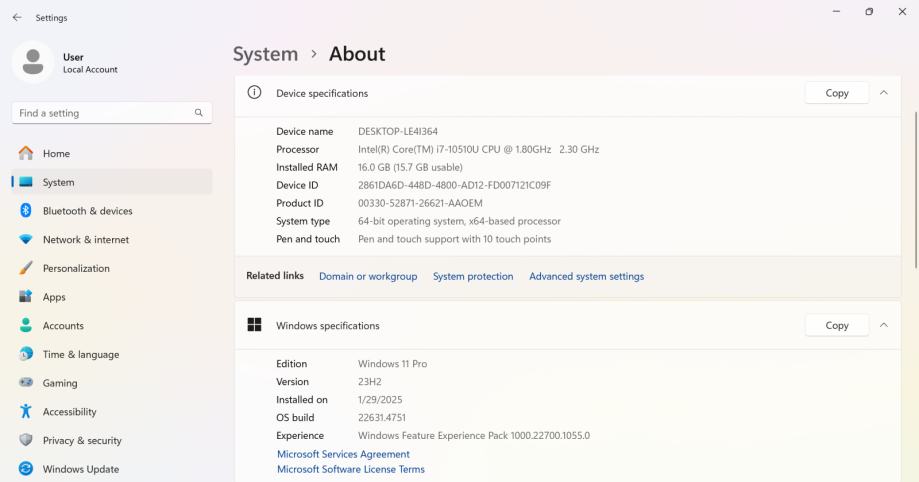
Task: Go back with the back arrow
Action: (x=17, y=17)
